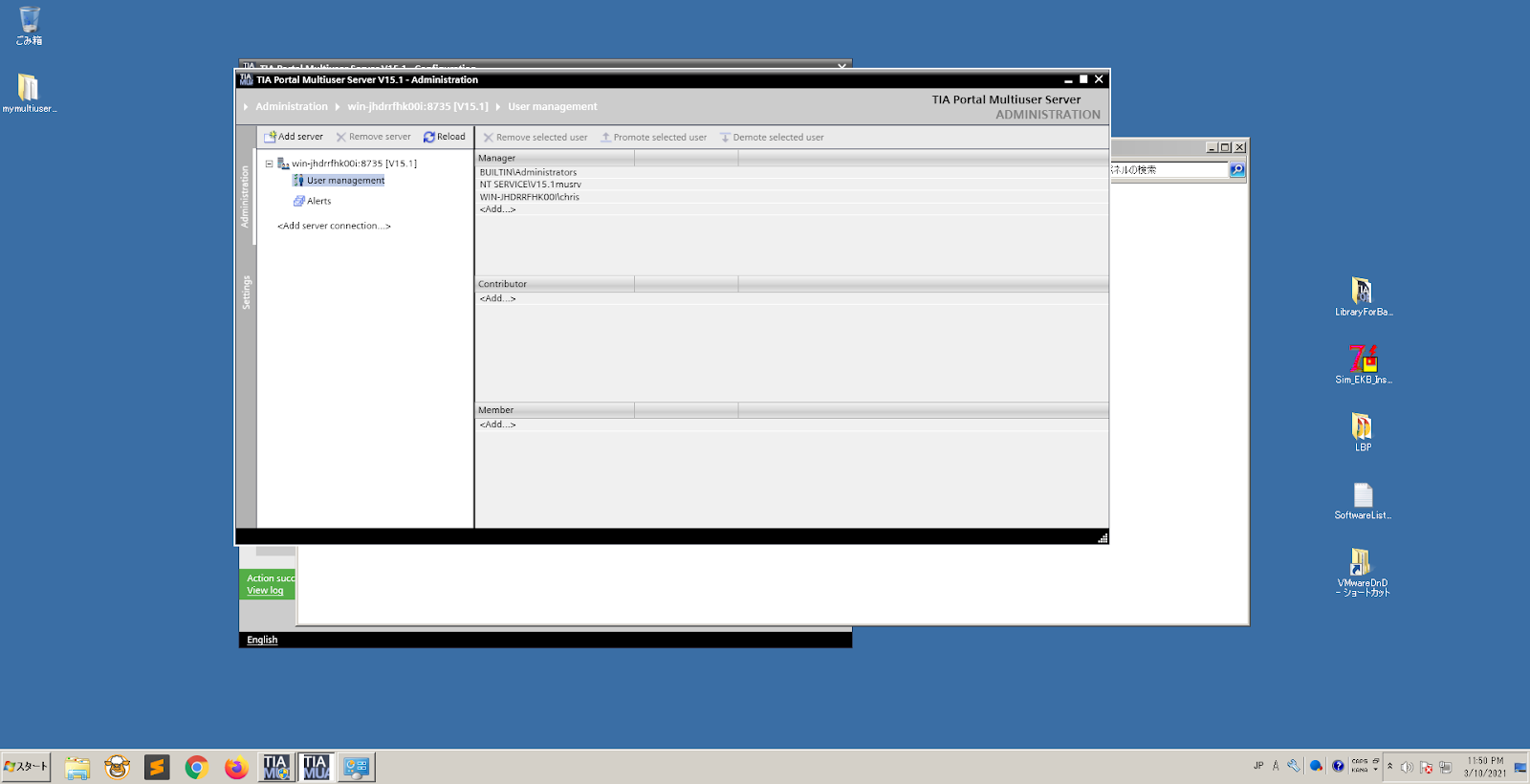Viewport: 1530px width, 784px height.
Task: Open Recycle Bin desktop icon
Action: click(29, 26)
